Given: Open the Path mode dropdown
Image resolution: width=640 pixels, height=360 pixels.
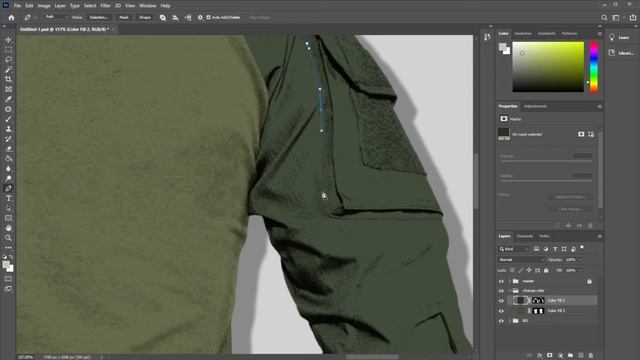Looking at the screenshot, I should tap(56, 17).
